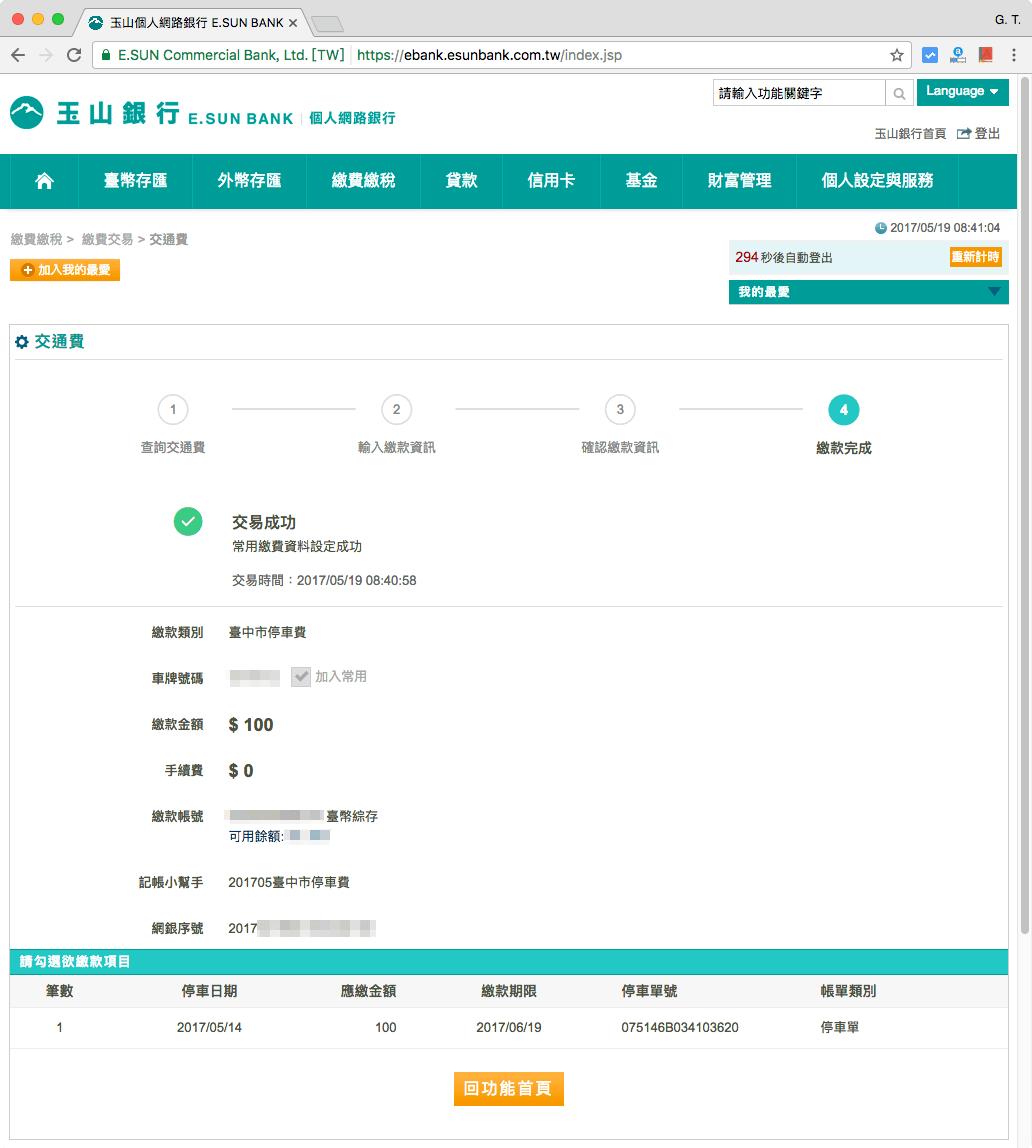The width and height of the screenshot is (1032, 1148).
Task: Click the home icon in navigation bar
Action: (x=44, y=181)
